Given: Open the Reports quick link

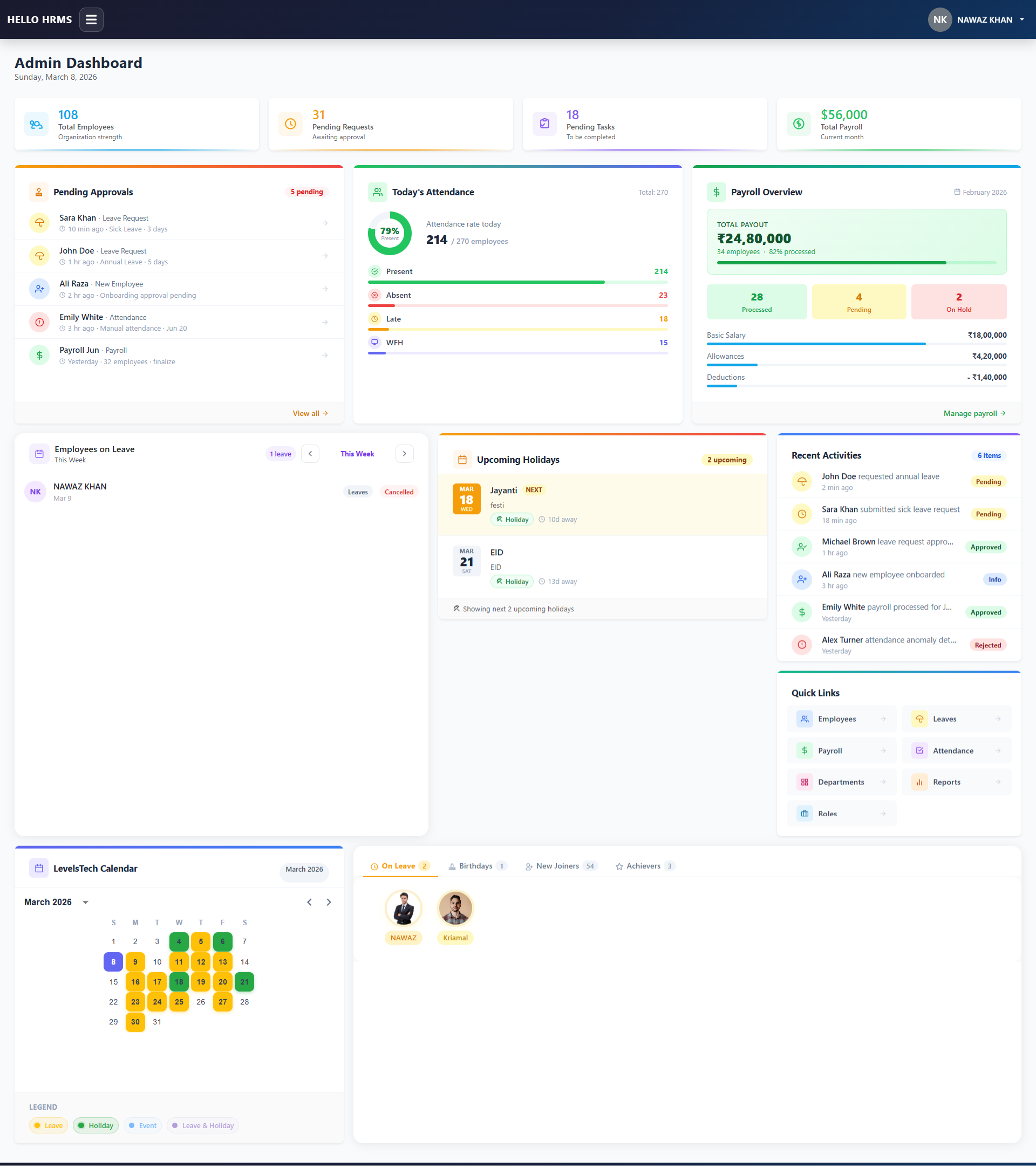Looking at the screenshot, I should [x=956, y=782].
